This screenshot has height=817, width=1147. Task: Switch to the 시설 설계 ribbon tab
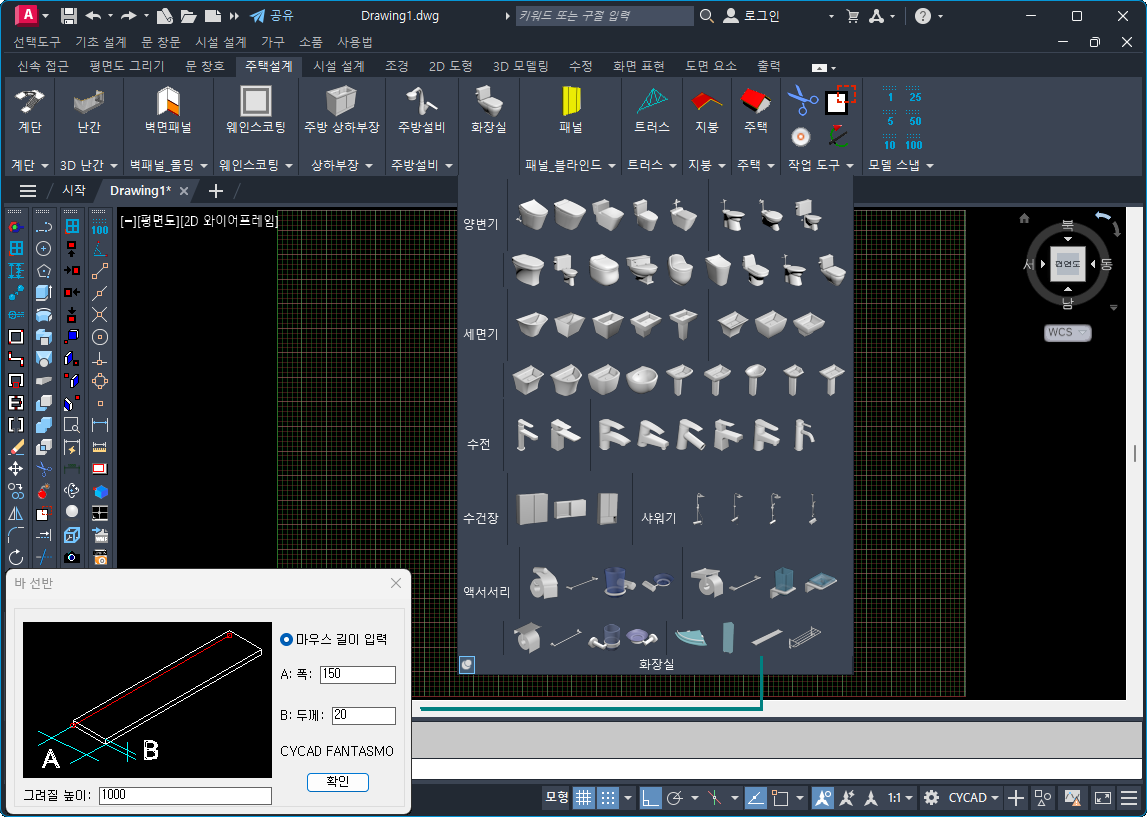click(339, 66)
